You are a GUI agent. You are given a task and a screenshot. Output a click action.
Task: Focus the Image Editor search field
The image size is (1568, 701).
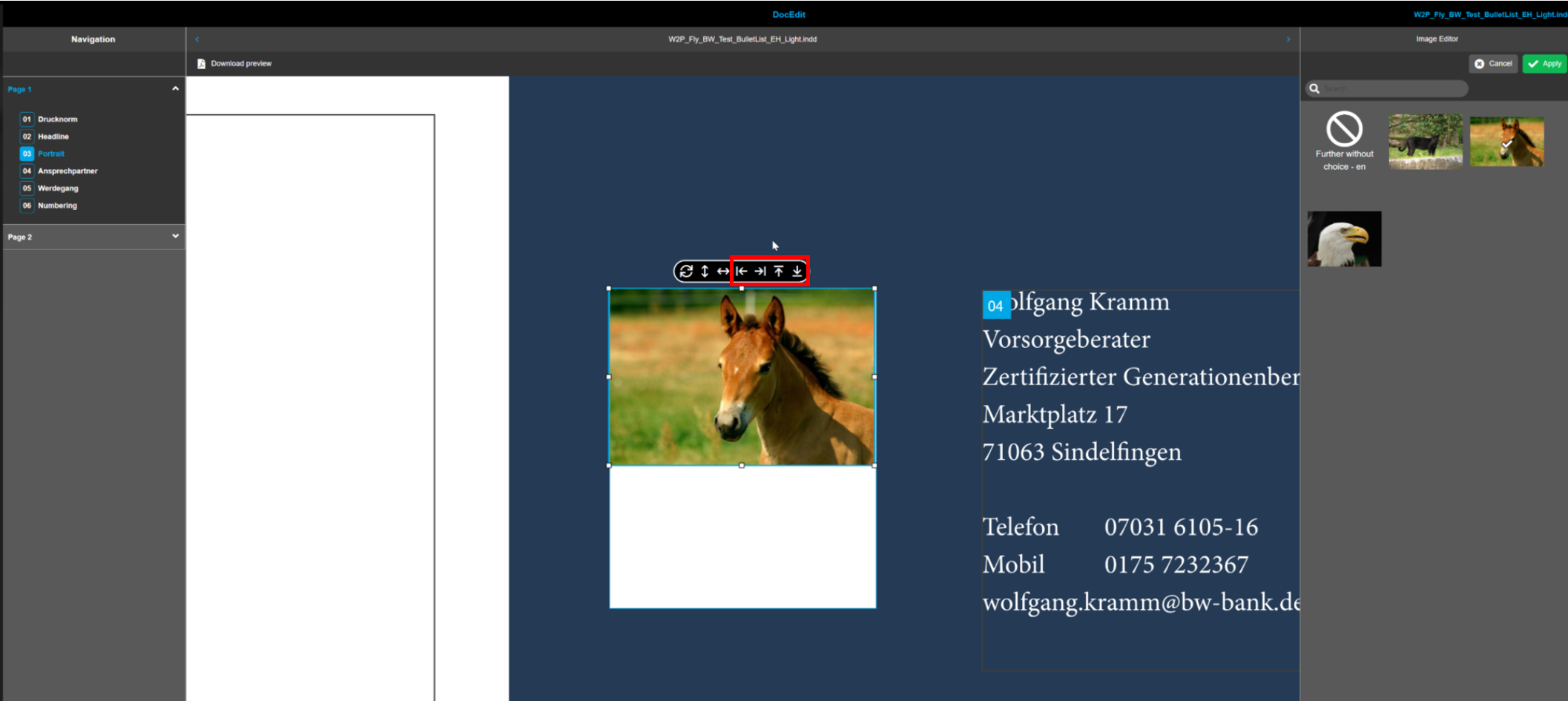click(x=1386, y=88)
